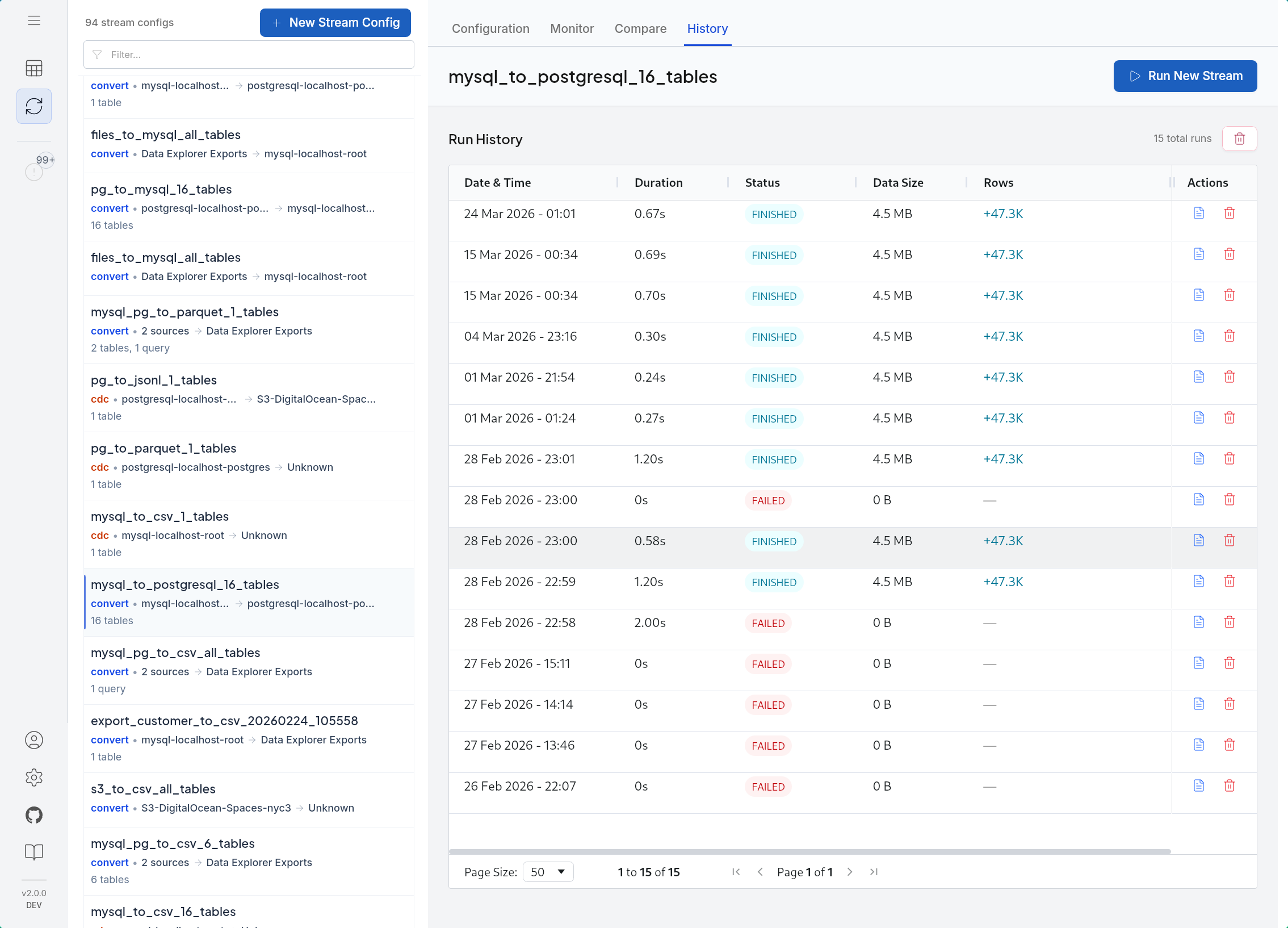Open export_customer_to_csv_20260224_105558 config

[x=249, y=739]
